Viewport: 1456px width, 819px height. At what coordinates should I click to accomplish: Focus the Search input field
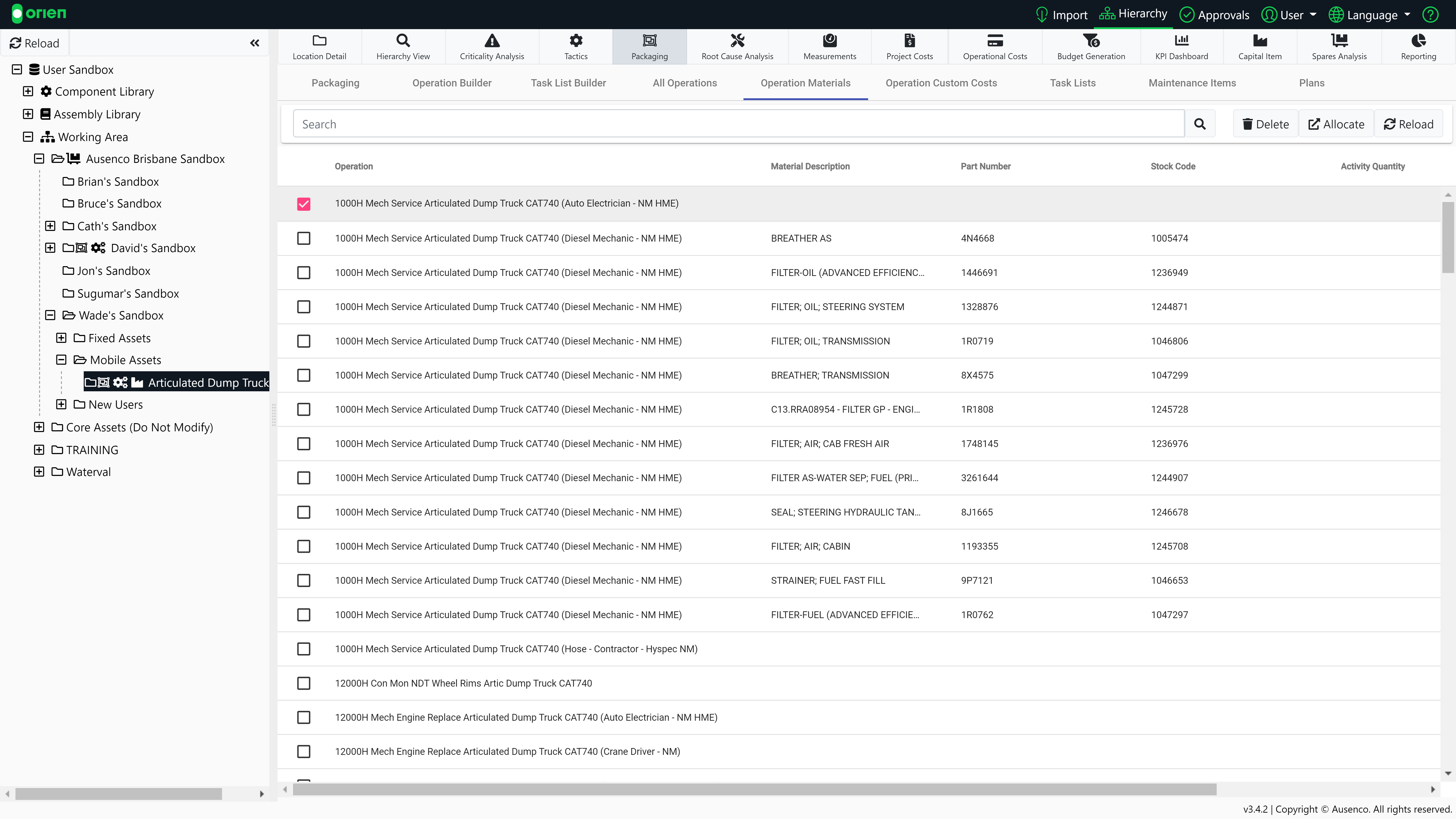pos(738,124)
